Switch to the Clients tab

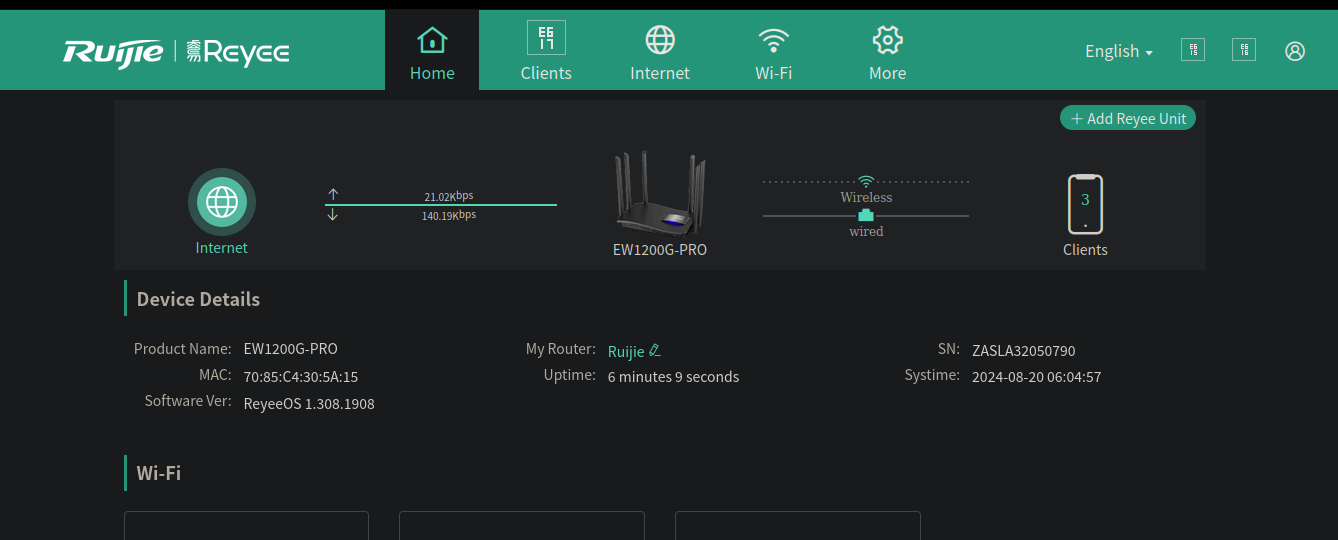click(x=546, y=50)
